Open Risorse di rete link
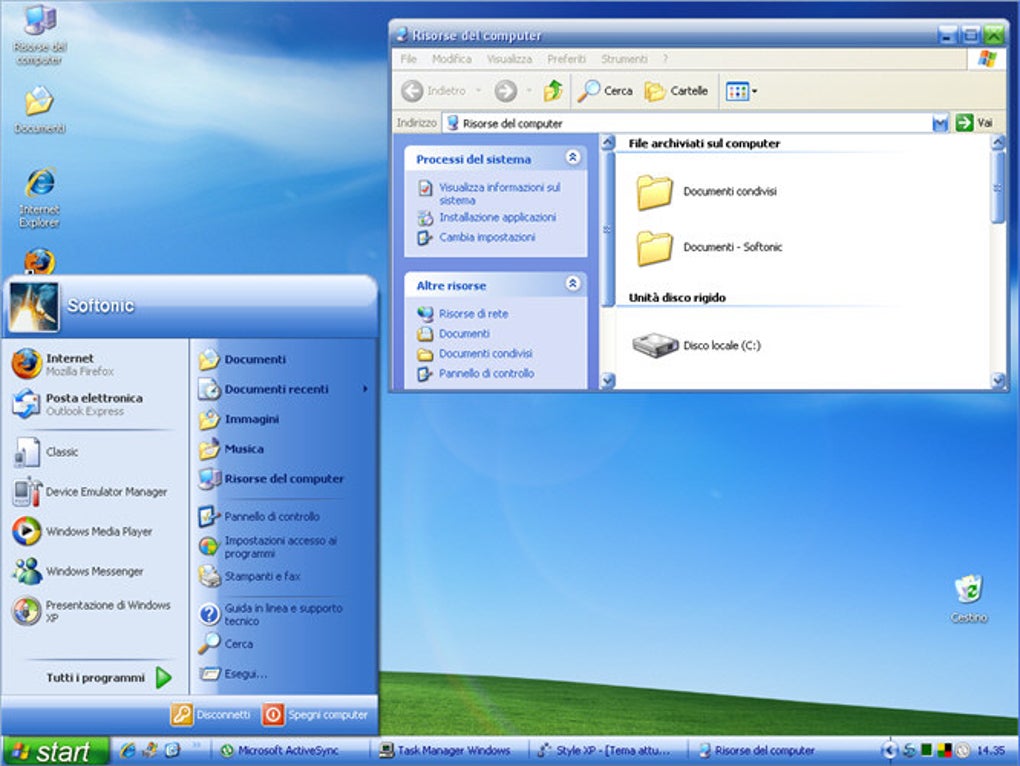1020x766 pixels. [474, 314]
